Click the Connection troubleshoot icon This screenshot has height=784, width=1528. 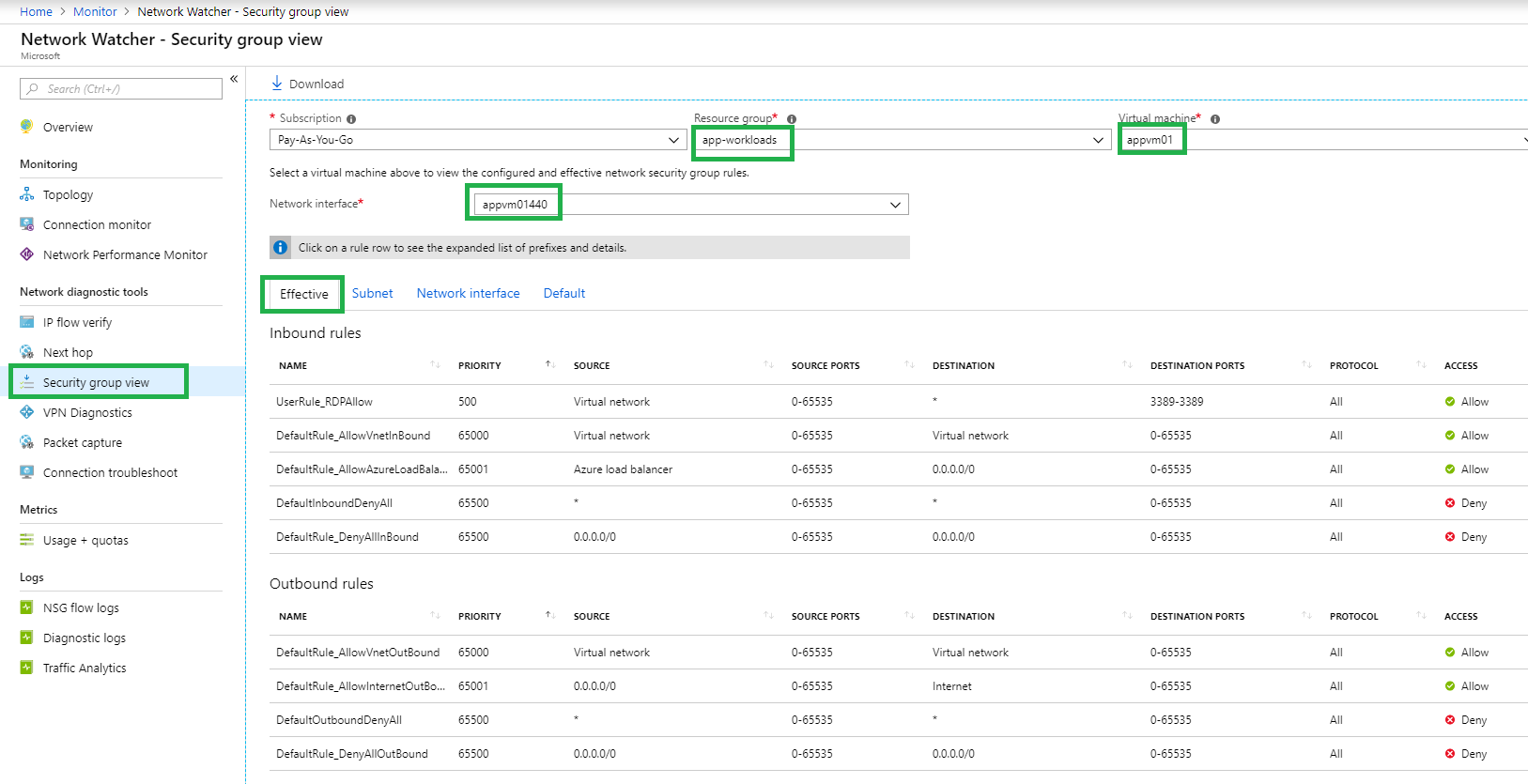[x=26, y=472]
